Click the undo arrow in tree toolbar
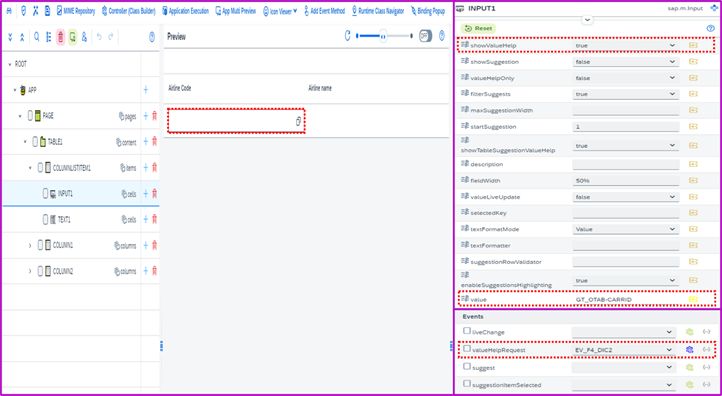The image size is (722, 396). click(x=99, y=37)
